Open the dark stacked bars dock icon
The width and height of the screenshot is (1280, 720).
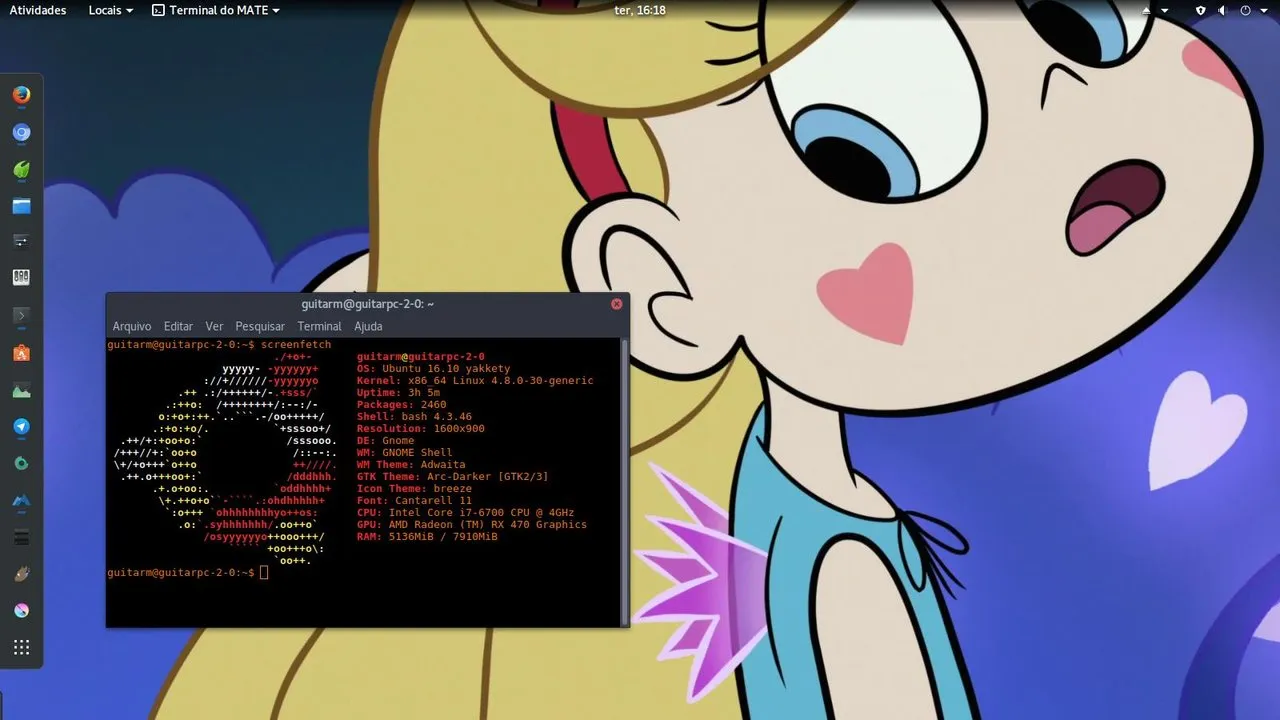coord(21,537)
